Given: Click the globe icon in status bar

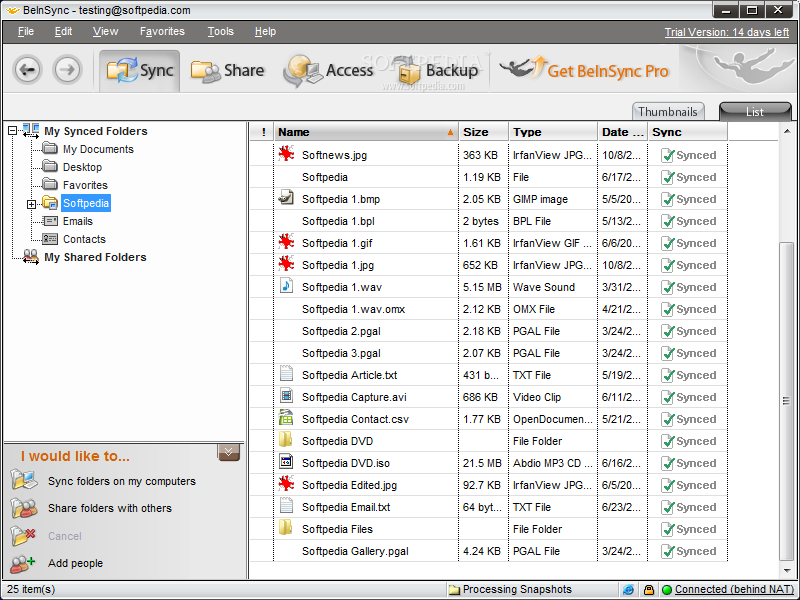Looking at the screenshot, I should (629, 590).
